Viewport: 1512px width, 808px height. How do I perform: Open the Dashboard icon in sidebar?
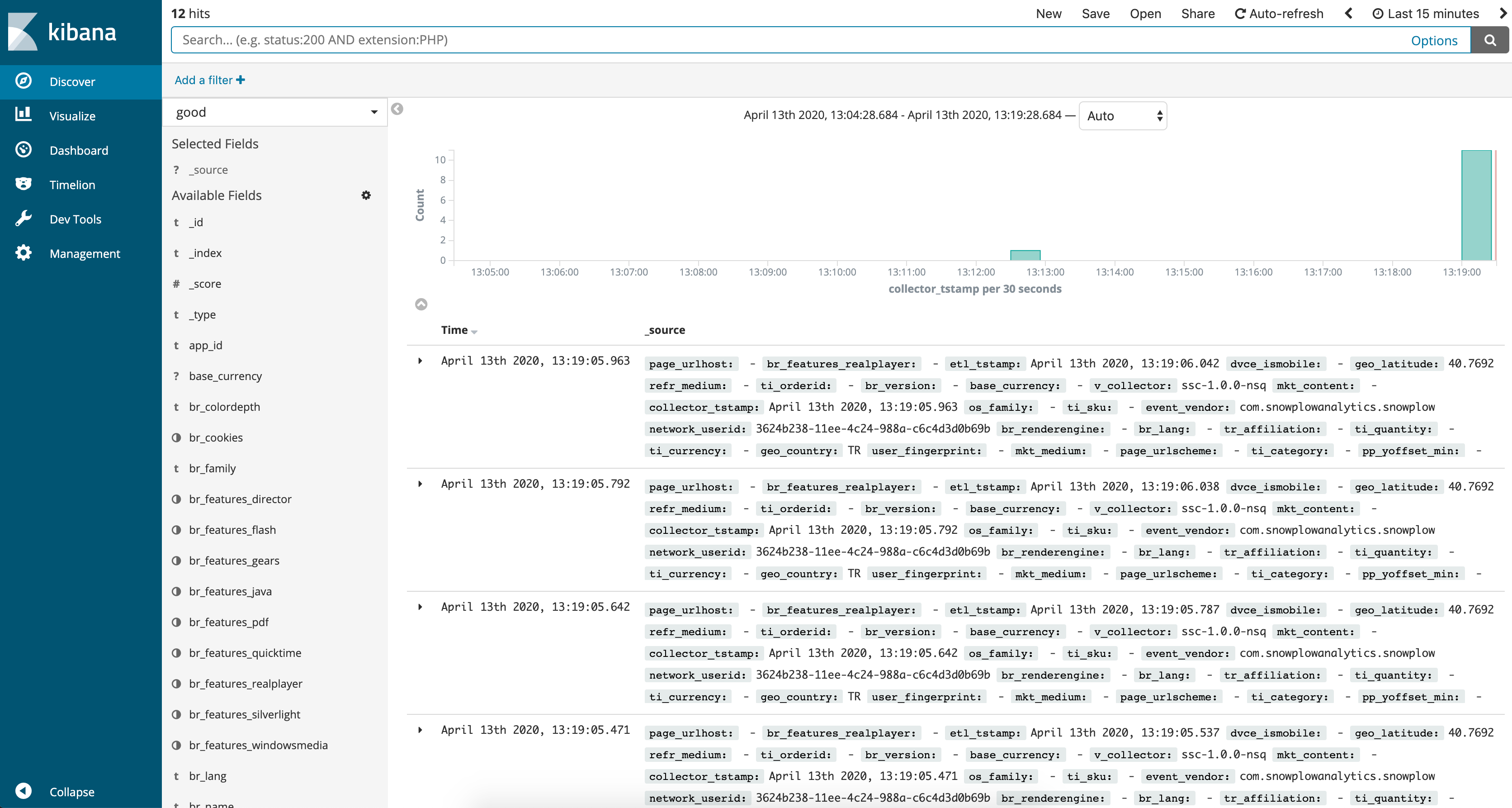pos(24,150)
